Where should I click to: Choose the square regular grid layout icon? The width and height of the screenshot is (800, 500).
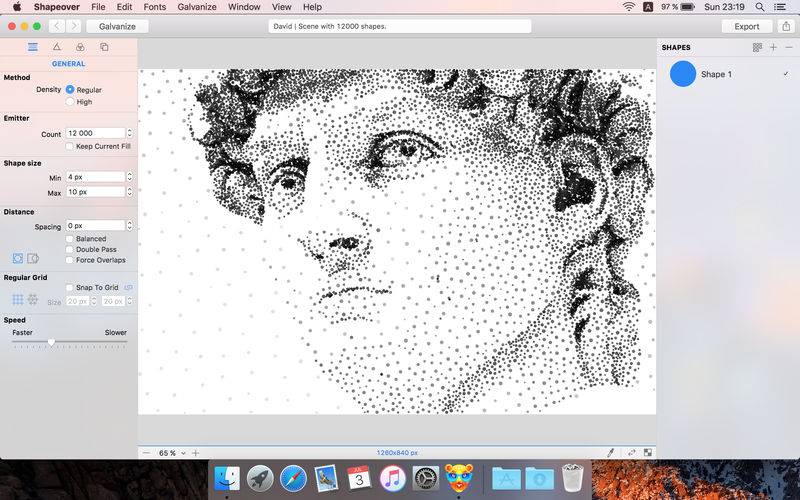point(18,299)
